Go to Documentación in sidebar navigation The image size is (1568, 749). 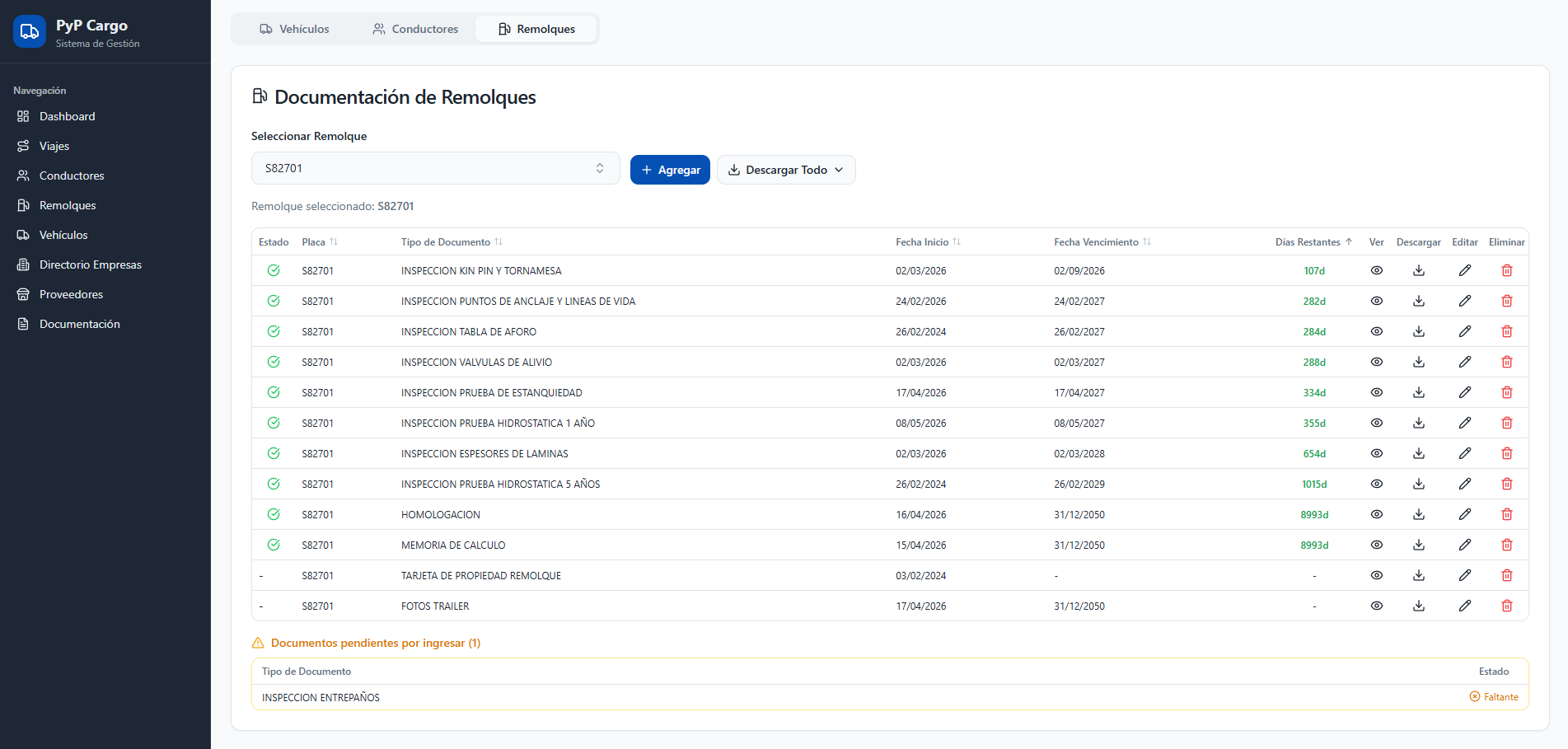click(x=105, y=324)
